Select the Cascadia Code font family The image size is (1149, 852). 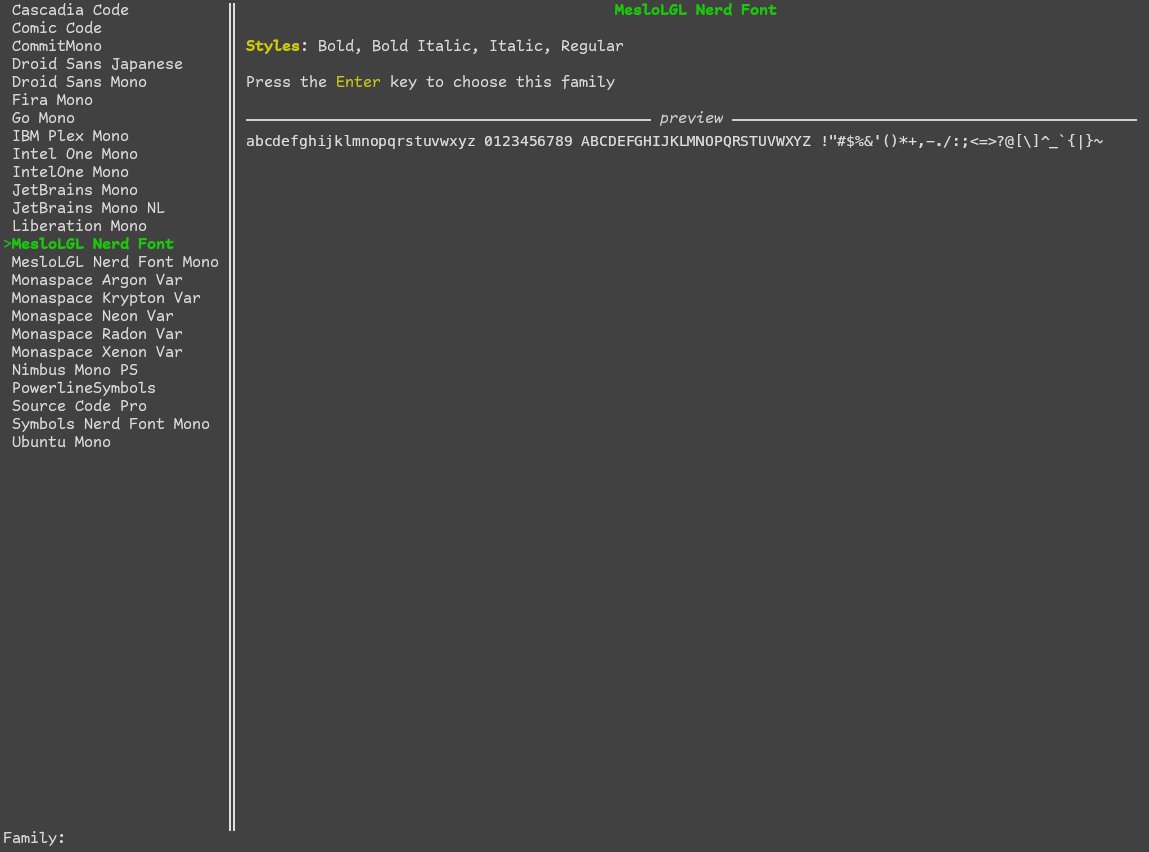[70, 10]
